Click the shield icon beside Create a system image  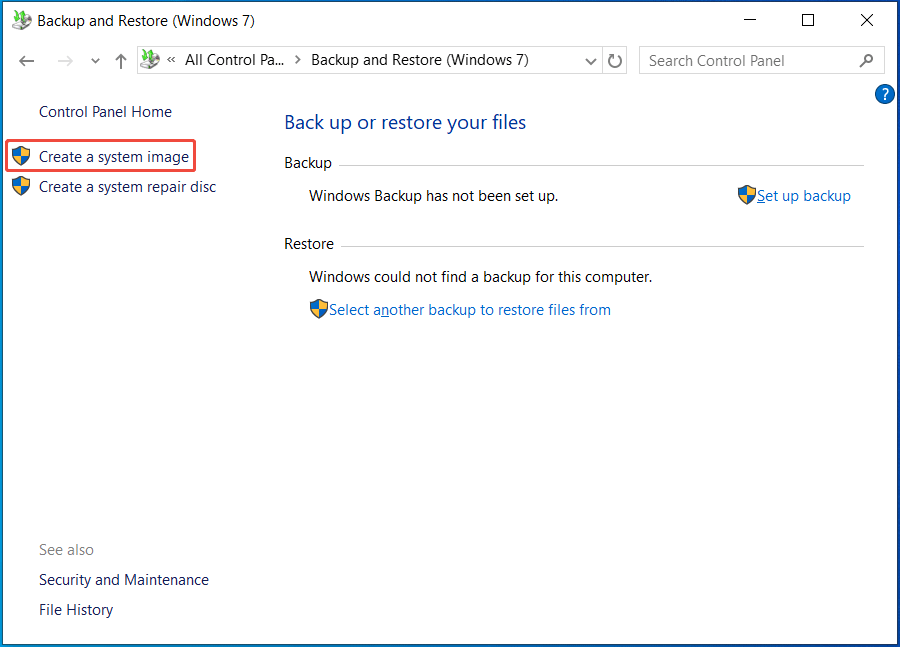[20, 155]
